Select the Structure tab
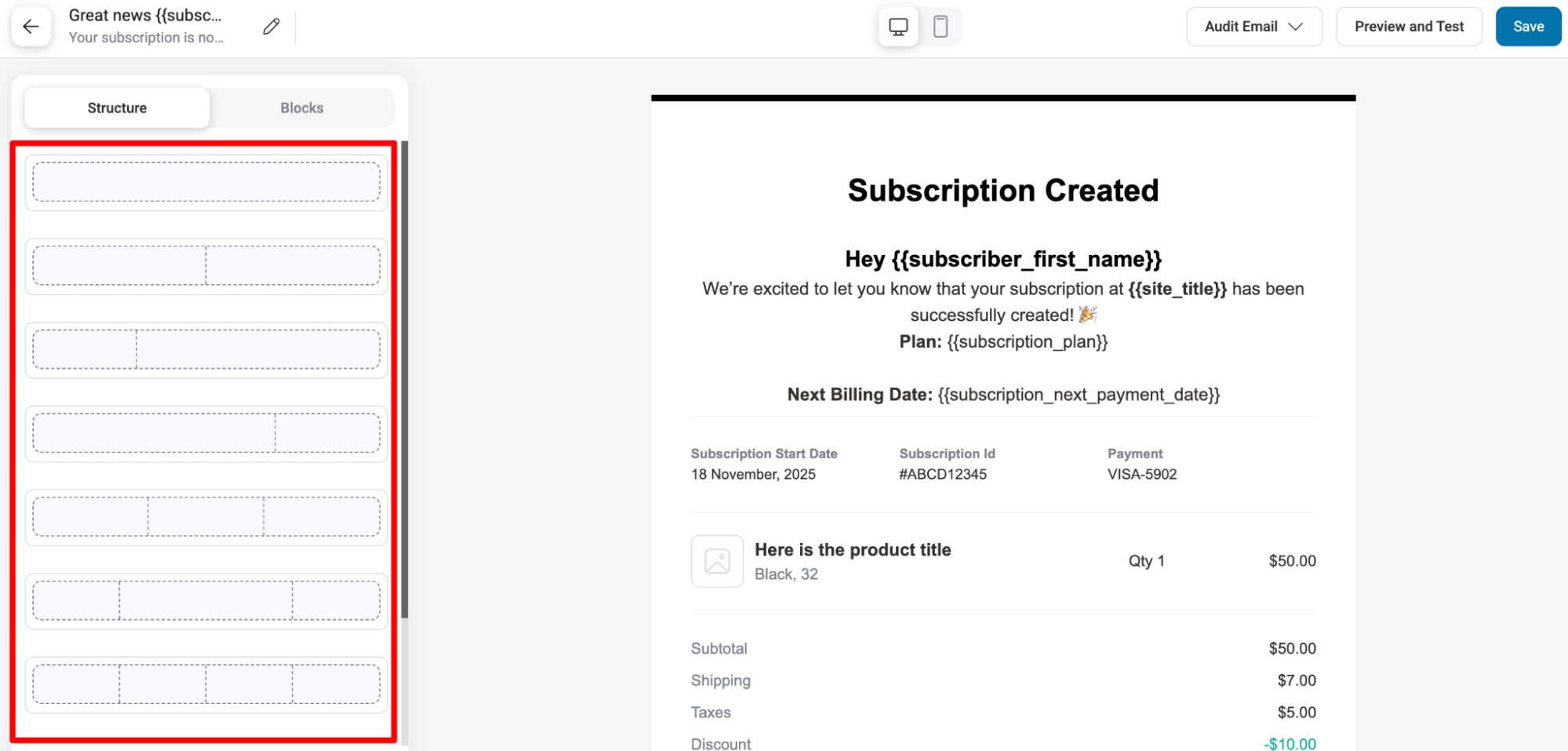Image resolution: width=1568 pixels, height=751 pixels. tap(116, 108)
